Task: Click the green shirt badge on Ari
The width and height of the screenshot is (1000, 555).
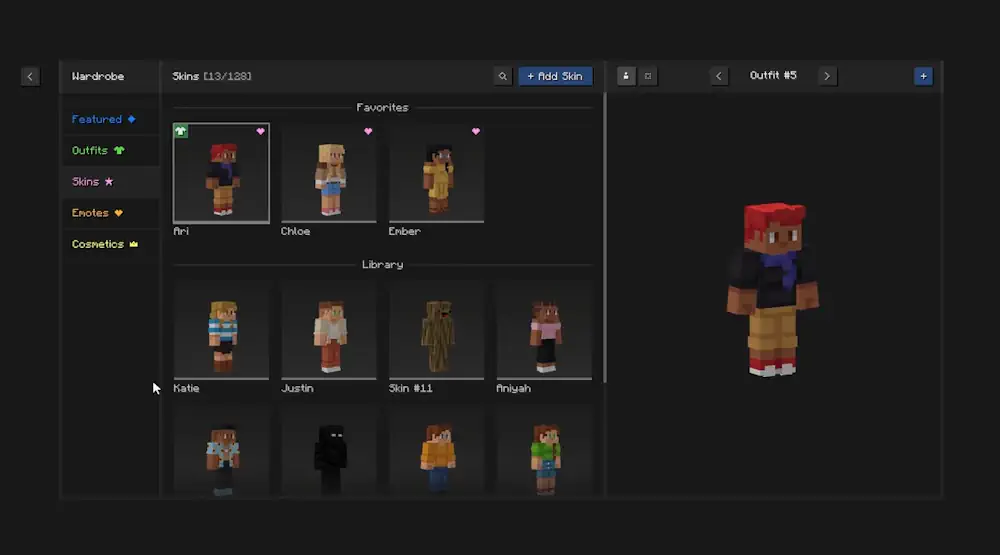Action: pos(181,131)
